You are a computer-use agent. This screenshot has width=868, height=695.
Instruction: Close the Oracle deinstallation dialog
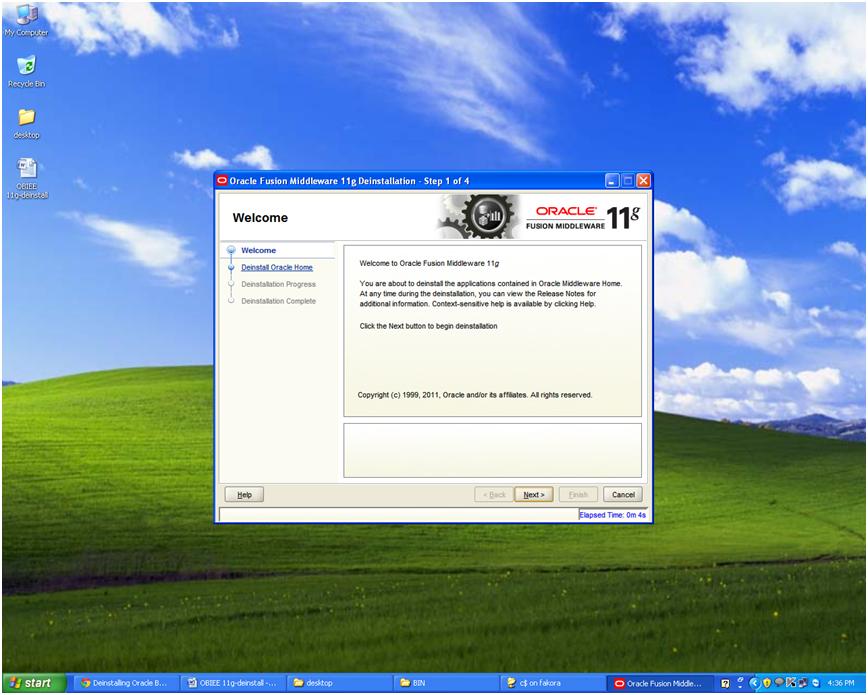point(643,181)
